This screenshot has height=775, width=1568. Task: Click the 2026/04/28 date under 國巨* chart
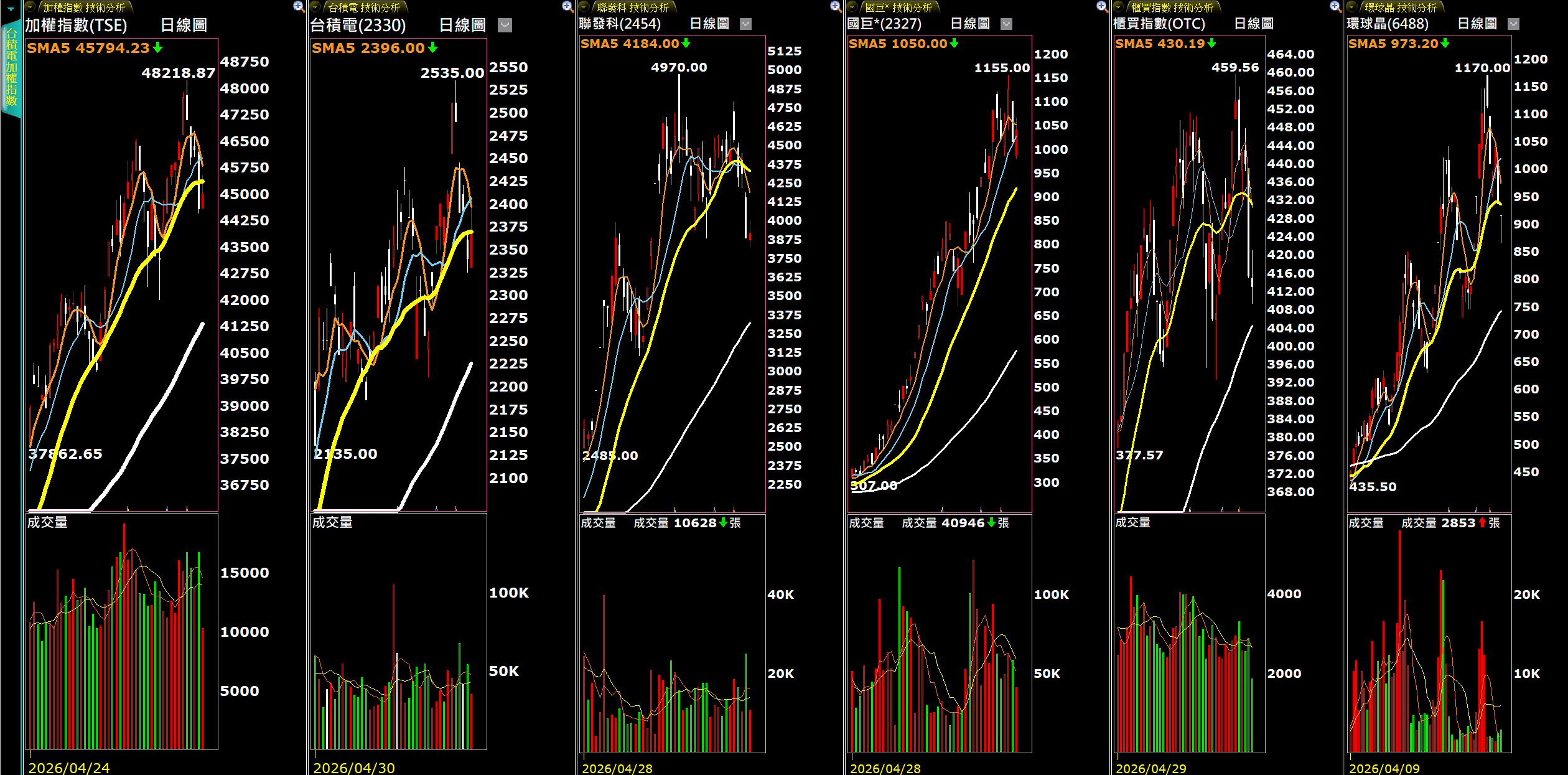[885, 769]
